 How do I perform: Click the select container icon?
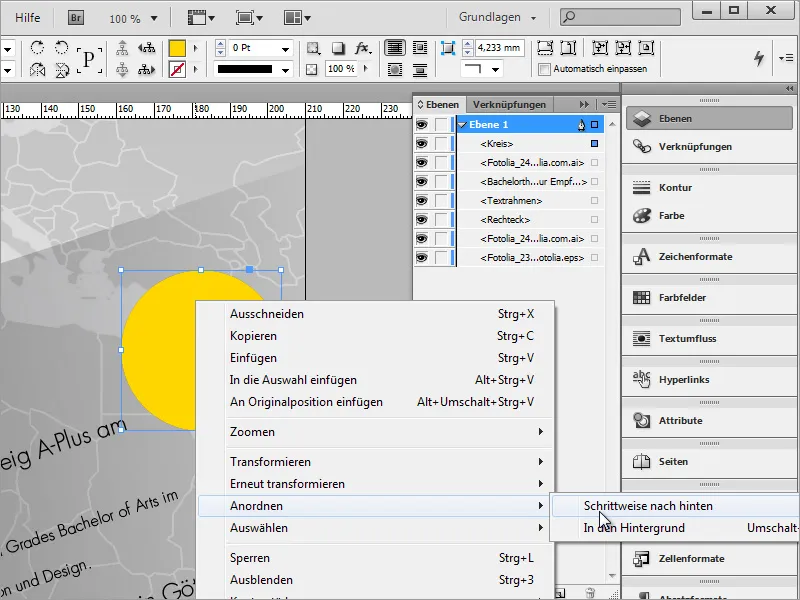(122, 48)
